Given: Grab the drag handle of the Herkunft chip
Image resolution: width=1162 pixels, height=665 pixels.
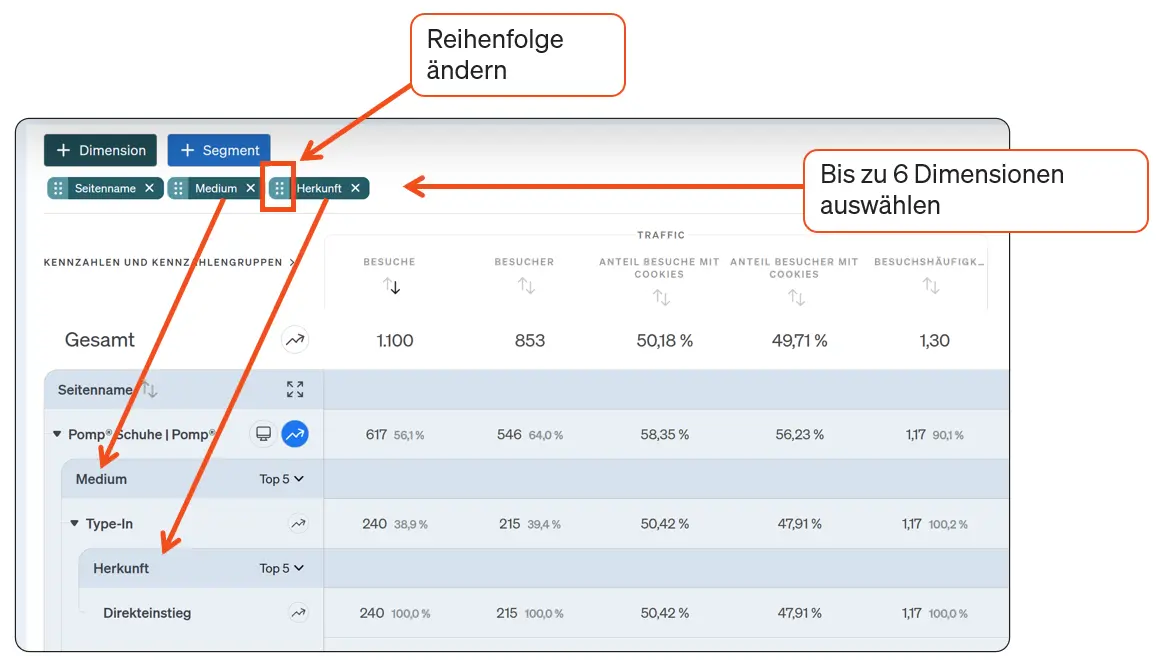Looking at the screenshot, I should (x=279, y=188).
